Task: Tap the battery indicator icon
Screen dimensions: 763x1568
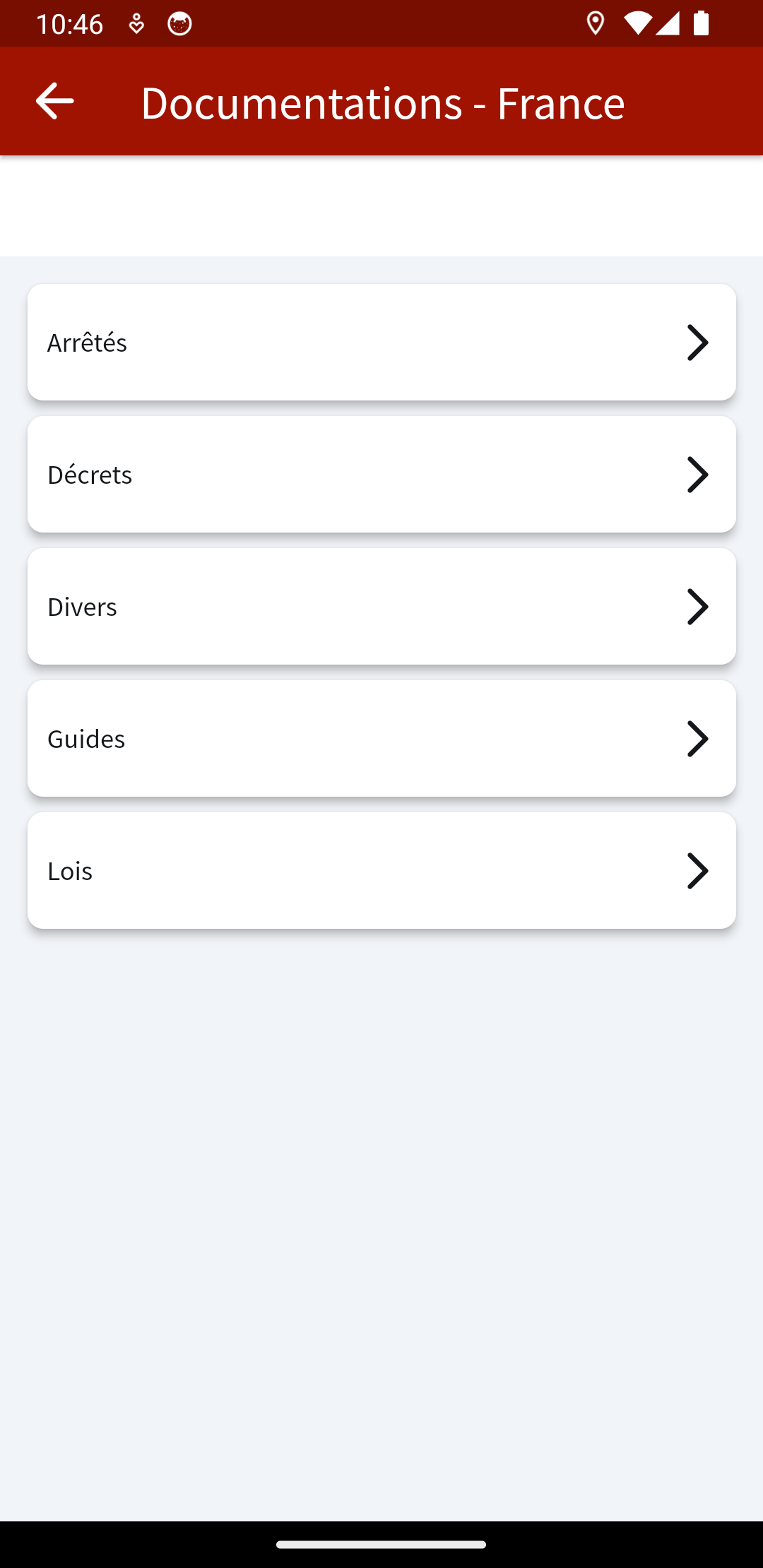Action: click(x=701, y=23)
